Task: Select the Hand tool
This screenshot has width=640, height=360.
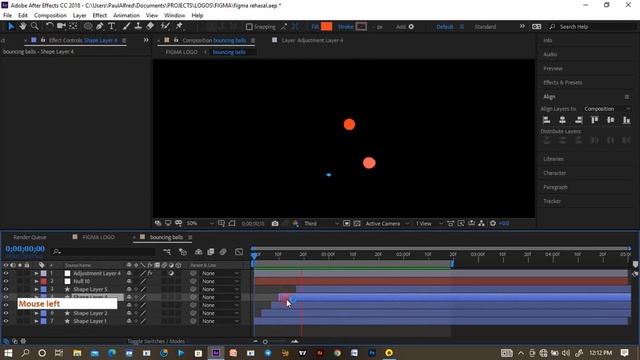Action: 23,27
